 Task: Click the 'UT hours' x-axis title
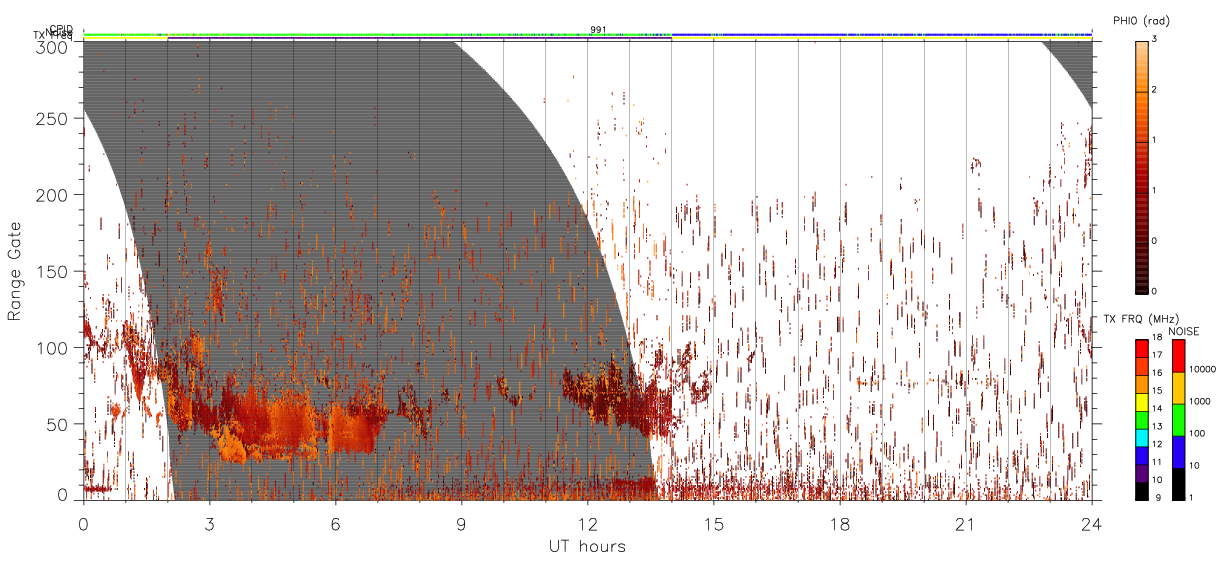587,547
